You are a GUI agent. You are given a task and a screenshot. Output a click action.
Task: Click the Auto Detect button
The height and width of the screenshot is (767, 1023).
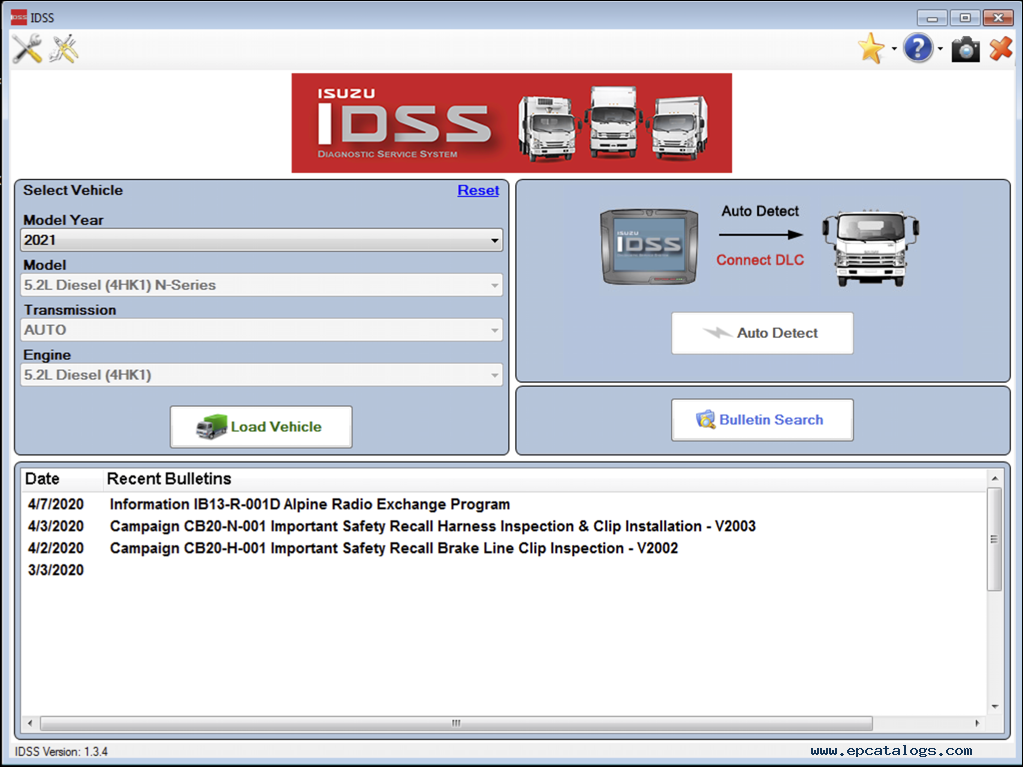click(762, 333)
